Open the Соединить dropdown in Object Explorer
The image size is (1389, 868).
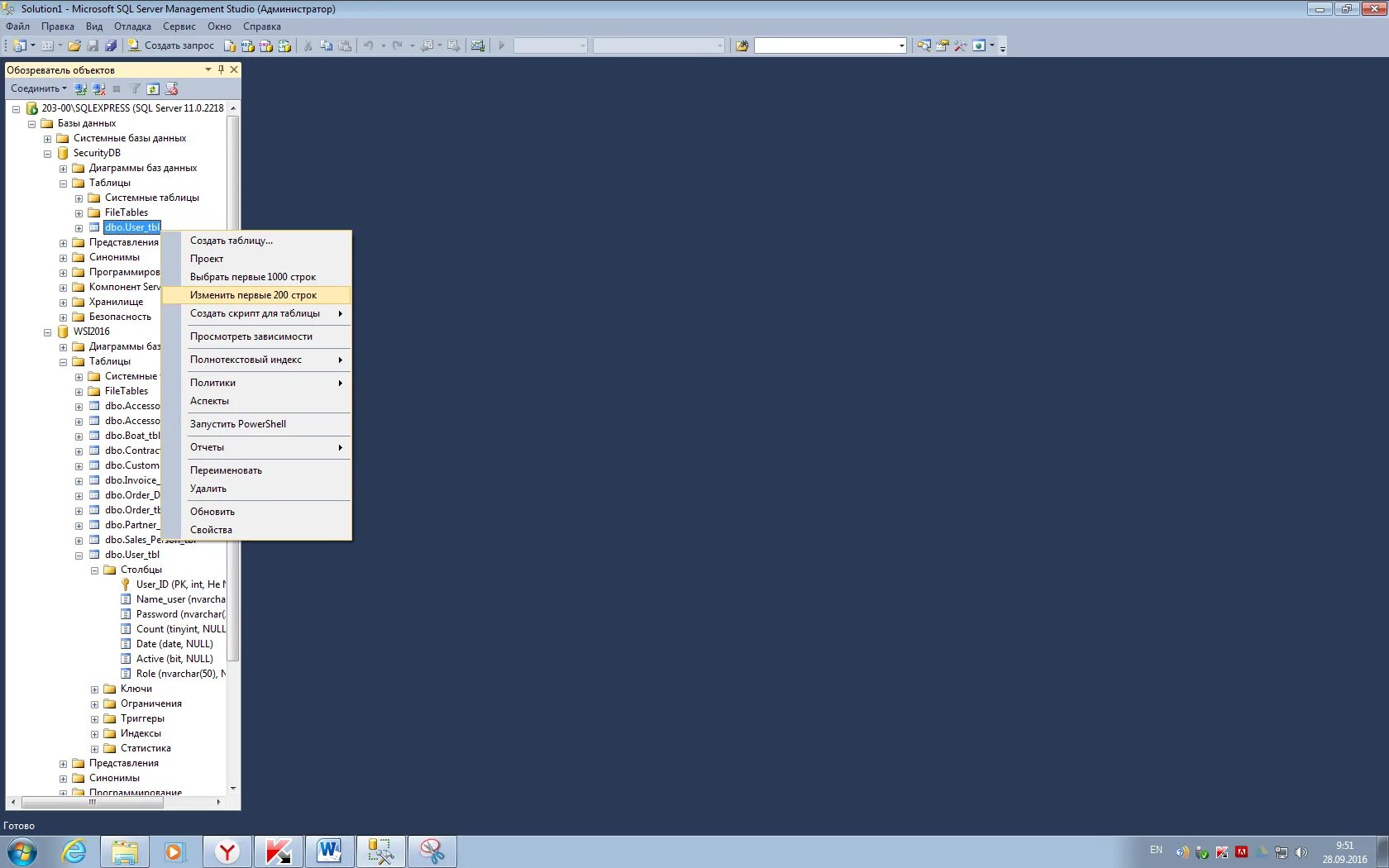tap(38, 88)
